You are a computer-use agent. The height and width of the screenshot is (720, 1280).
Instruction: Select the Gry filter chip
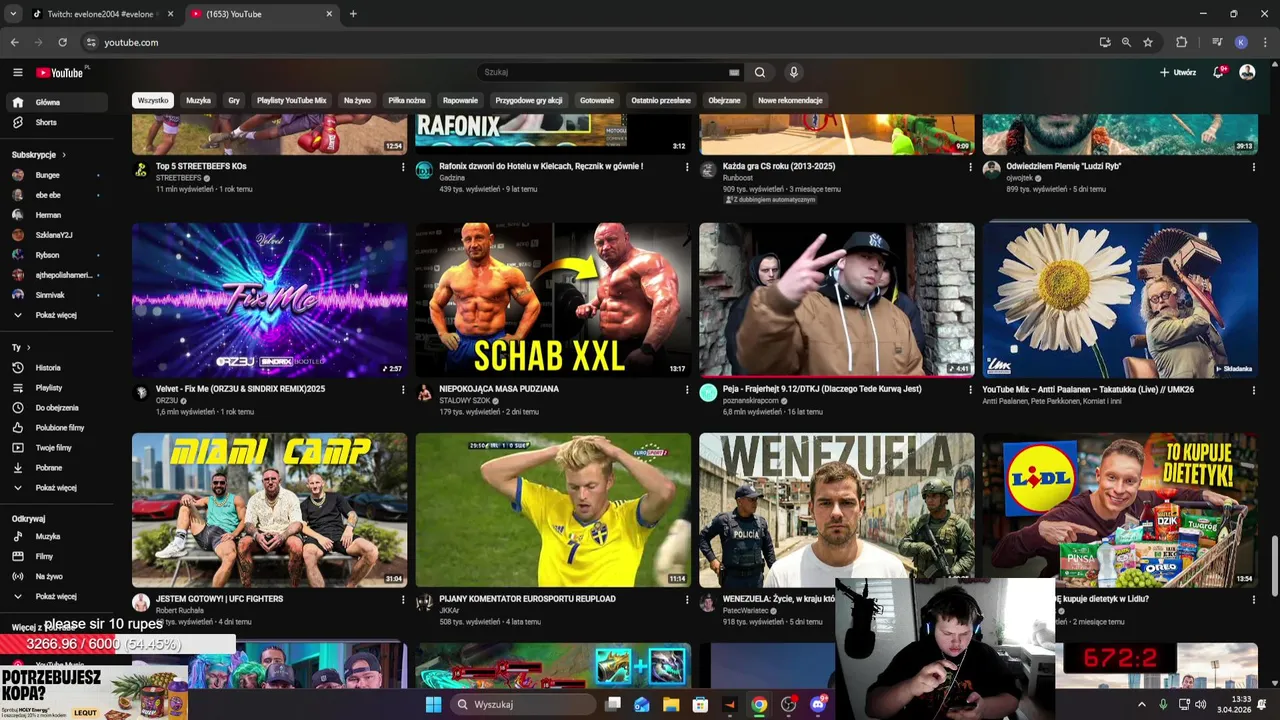tap(234, 100)
